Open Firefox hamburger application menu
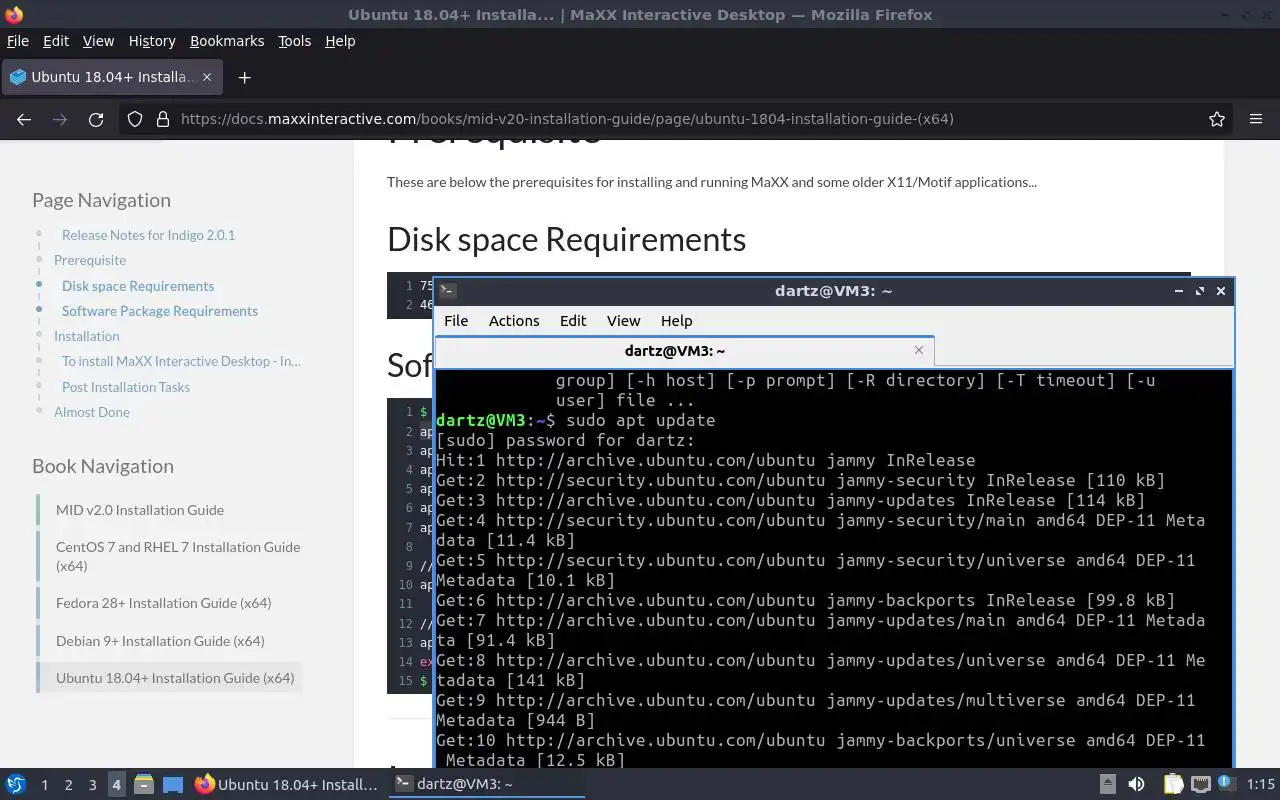Screen dimensions: 1280x800 pyautogui.click(x=1256, y=119)
